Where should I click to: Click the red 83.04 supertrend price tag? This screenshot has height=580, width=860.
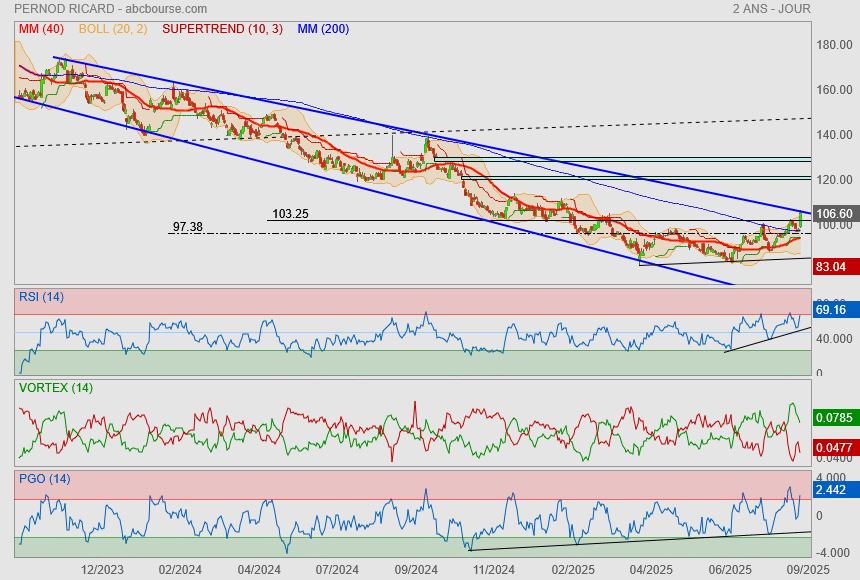point(833,267)
